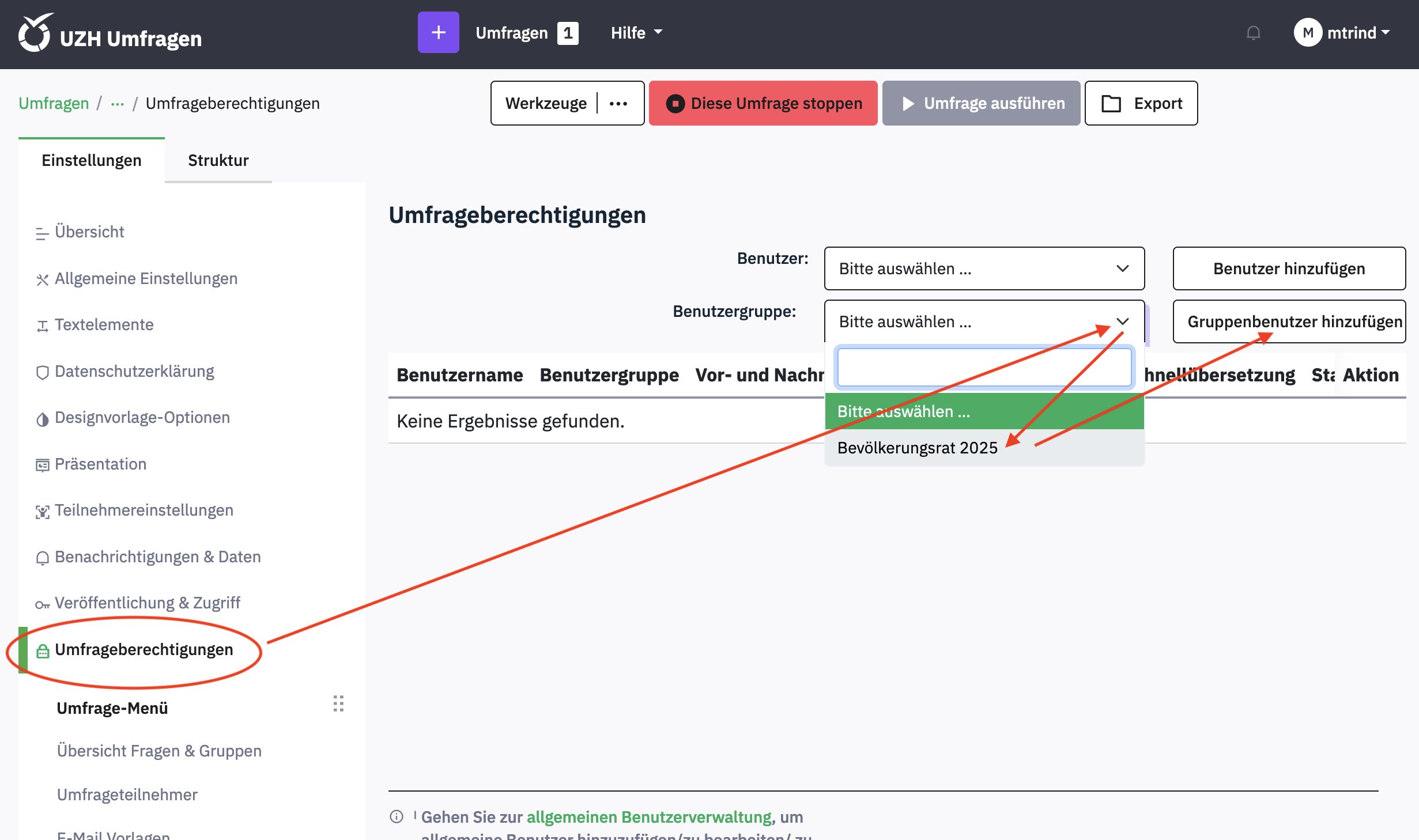Click the breadcrumb ellipsis dots
Viewport: 1419px width, 840px height.
pos(118,104)
